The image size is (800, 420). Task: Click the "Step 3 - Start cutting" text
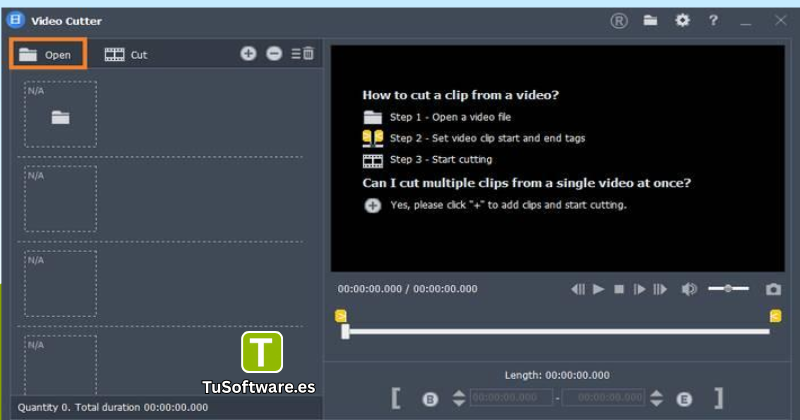pyautogui.click(x=441, y=159)
